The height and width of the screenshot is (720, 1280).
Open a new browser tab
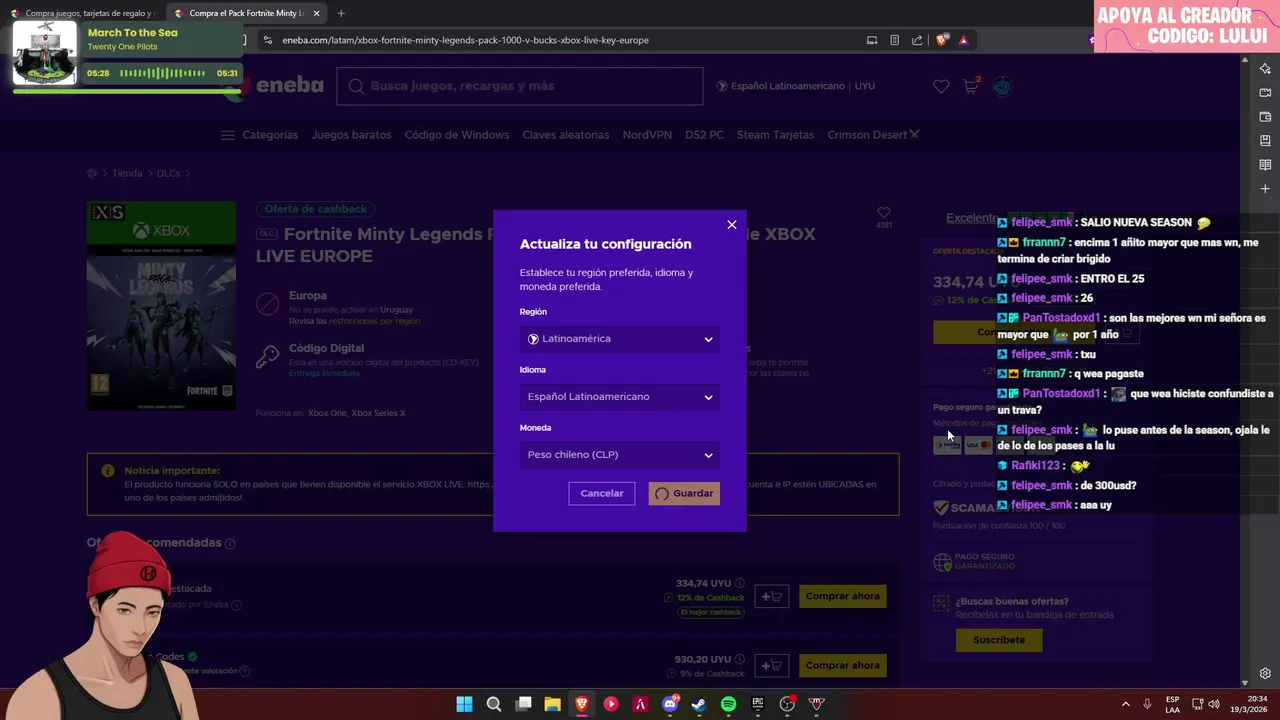tap(341, 13)
